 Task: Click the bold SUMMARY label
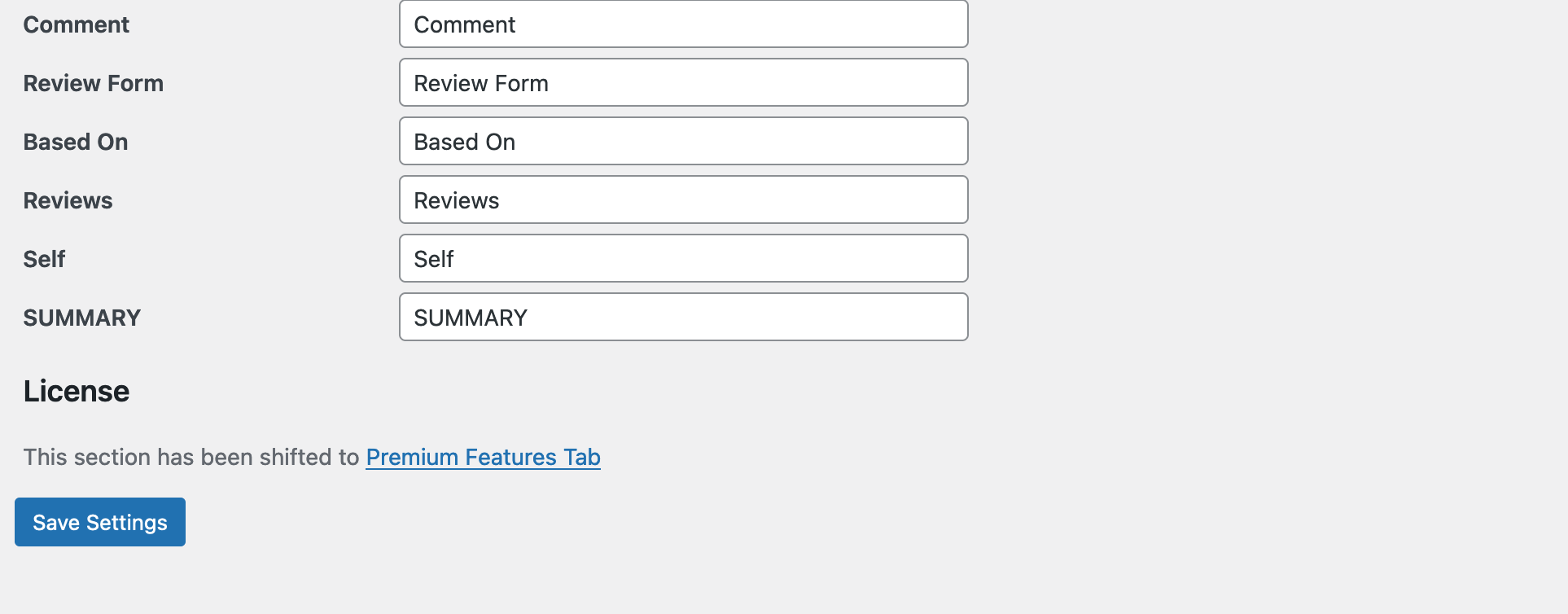pos(81,318)
